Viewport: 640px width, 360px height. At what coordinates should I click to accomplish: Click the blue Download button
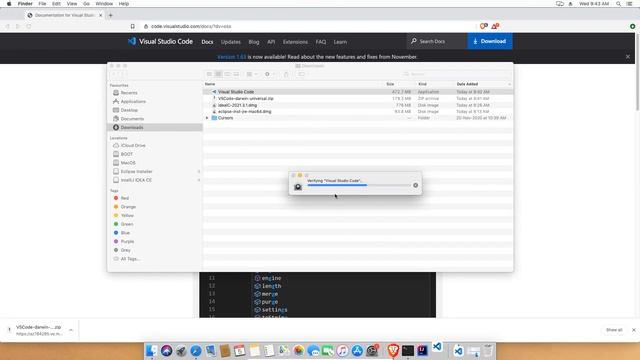490,41
